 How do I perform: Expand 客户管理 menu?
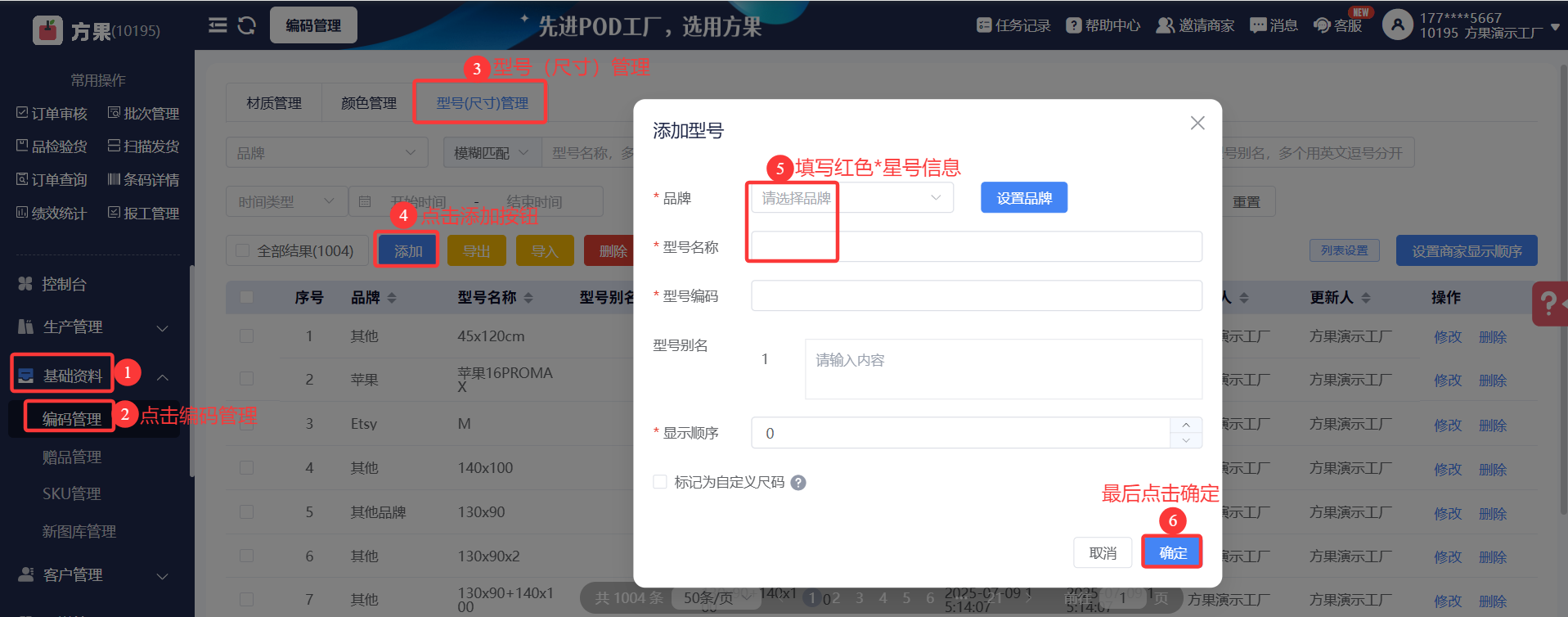93,574
